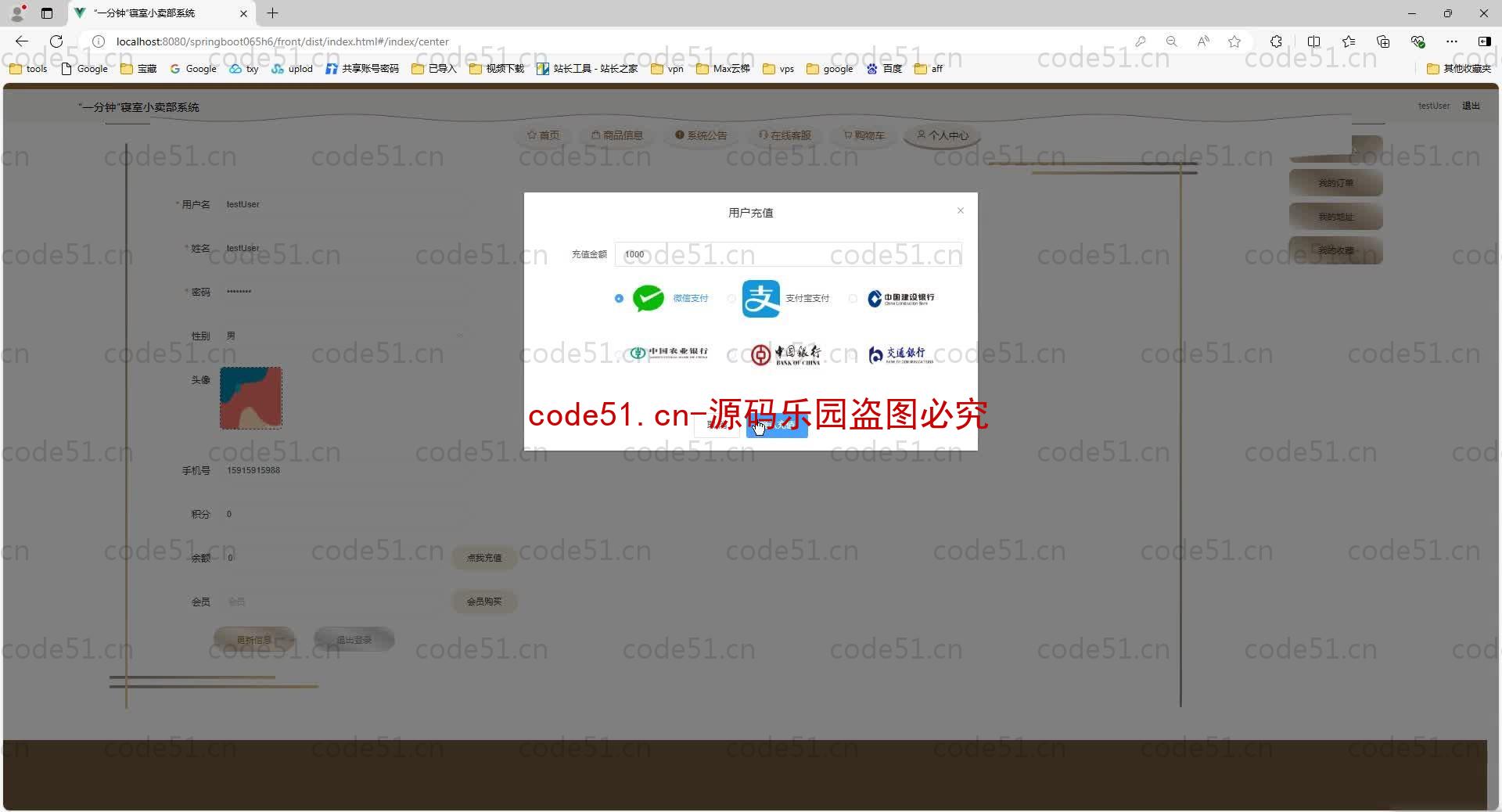
Task: Open the 视频下载 bookmark folder
Action: click(x=497, y=69)
